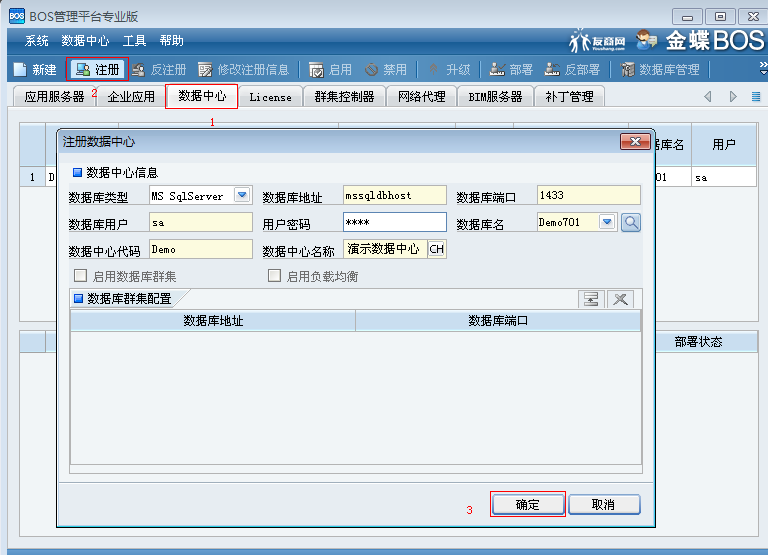768x555 pixels.
Task: Switch to the 企业应用 tab
Action: (131, 97)
